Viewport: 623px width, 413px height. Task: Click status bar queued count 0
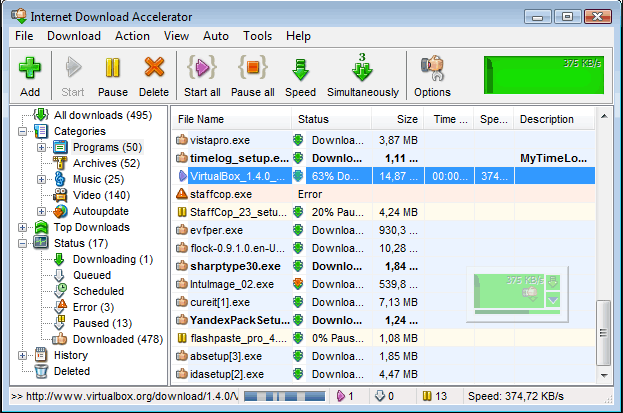(385, 396)
